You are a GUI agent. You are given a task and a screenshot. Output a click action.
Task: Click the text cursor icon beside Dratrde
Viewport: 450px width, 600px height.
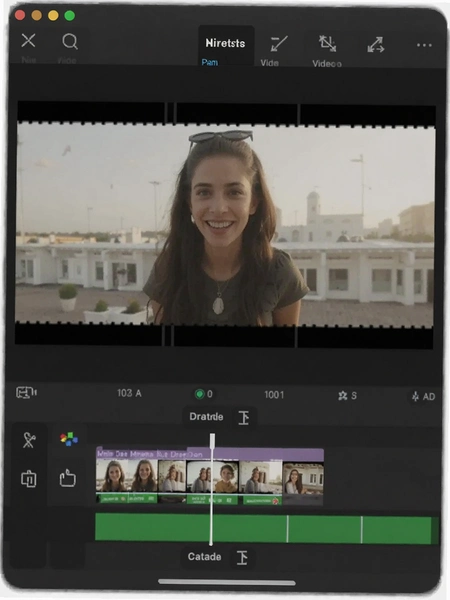tap(244, 417)
